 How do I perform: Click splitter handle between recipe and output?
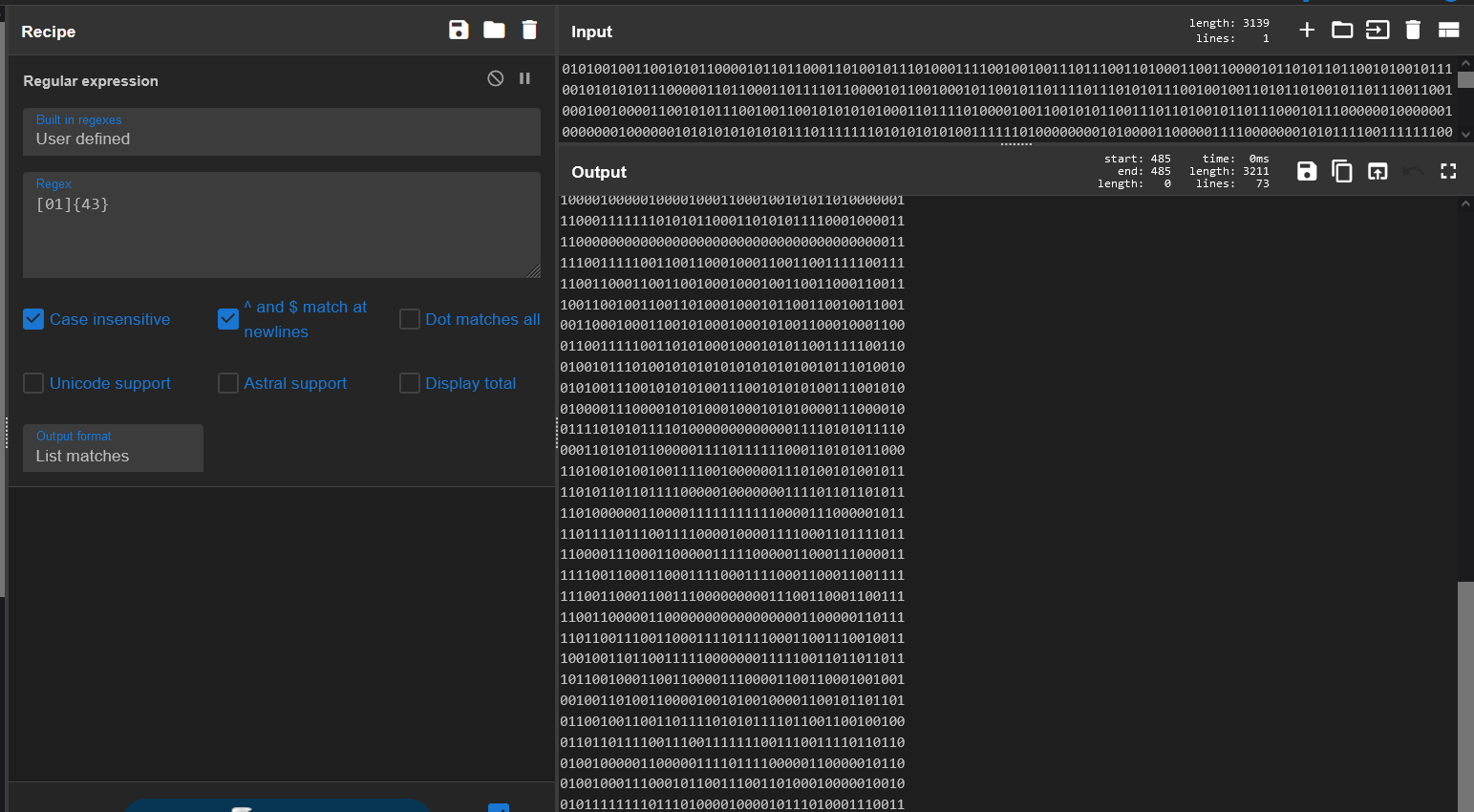pos(556,433)
